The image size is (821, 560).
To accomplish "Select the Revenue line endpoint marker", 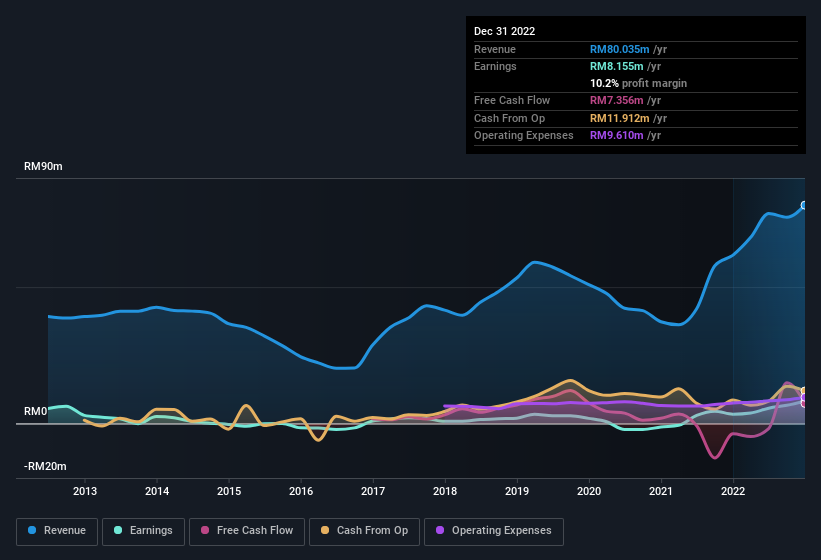I will [803, 205].
